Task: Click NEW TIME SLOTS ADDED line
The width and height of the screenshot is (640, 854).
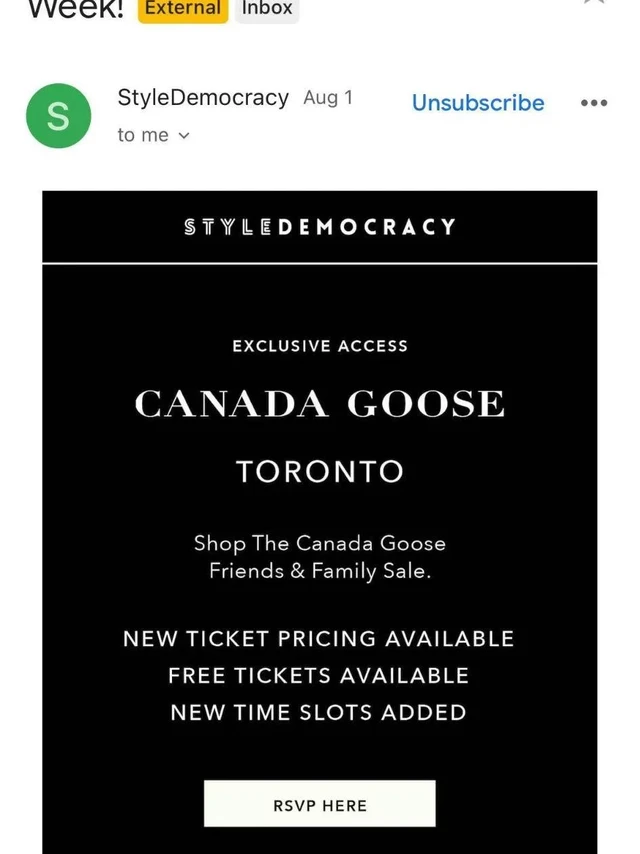Action: 318,713
